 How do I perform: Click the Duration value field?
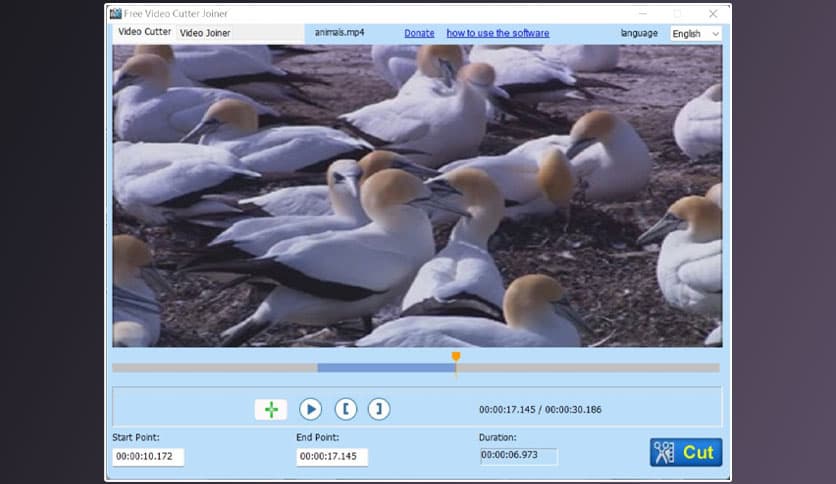click(519, 456)
